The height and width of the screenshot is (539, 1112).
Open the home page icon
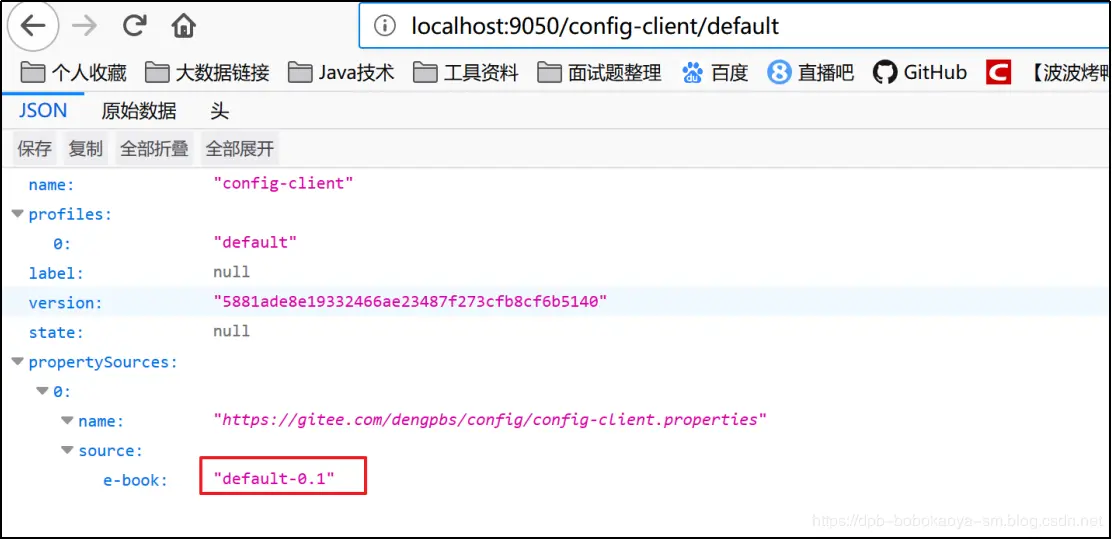coord(183,27)
